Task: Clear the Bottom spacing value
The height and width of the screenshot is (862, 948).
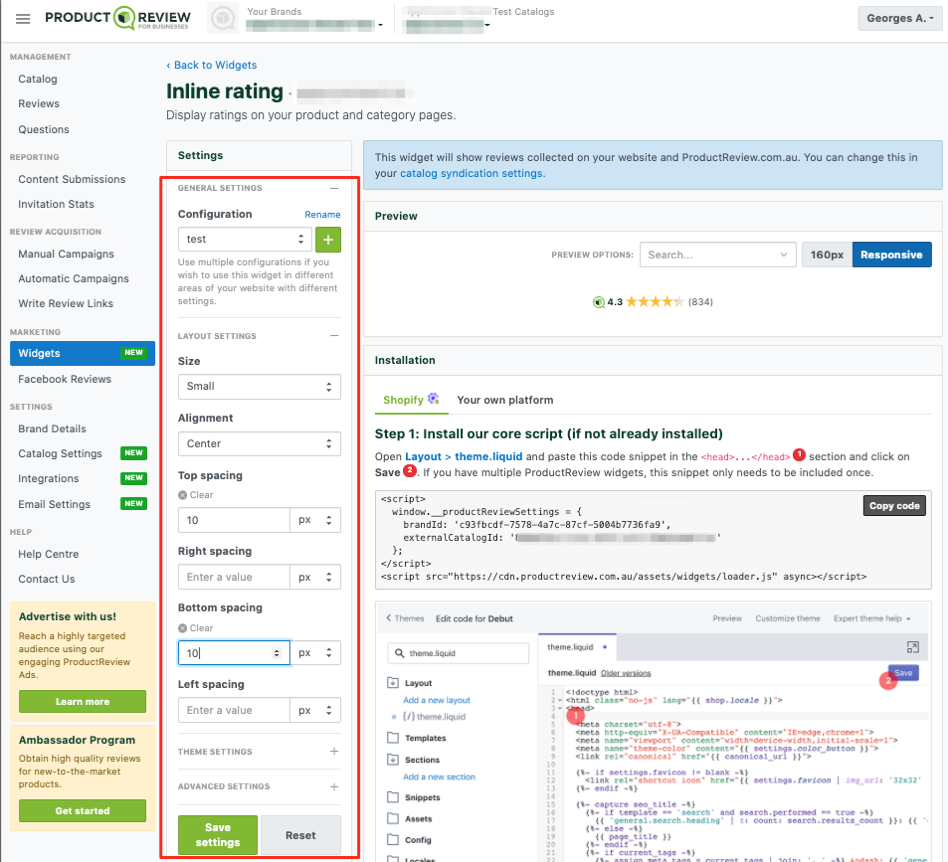Action: [x=195, y=628]
